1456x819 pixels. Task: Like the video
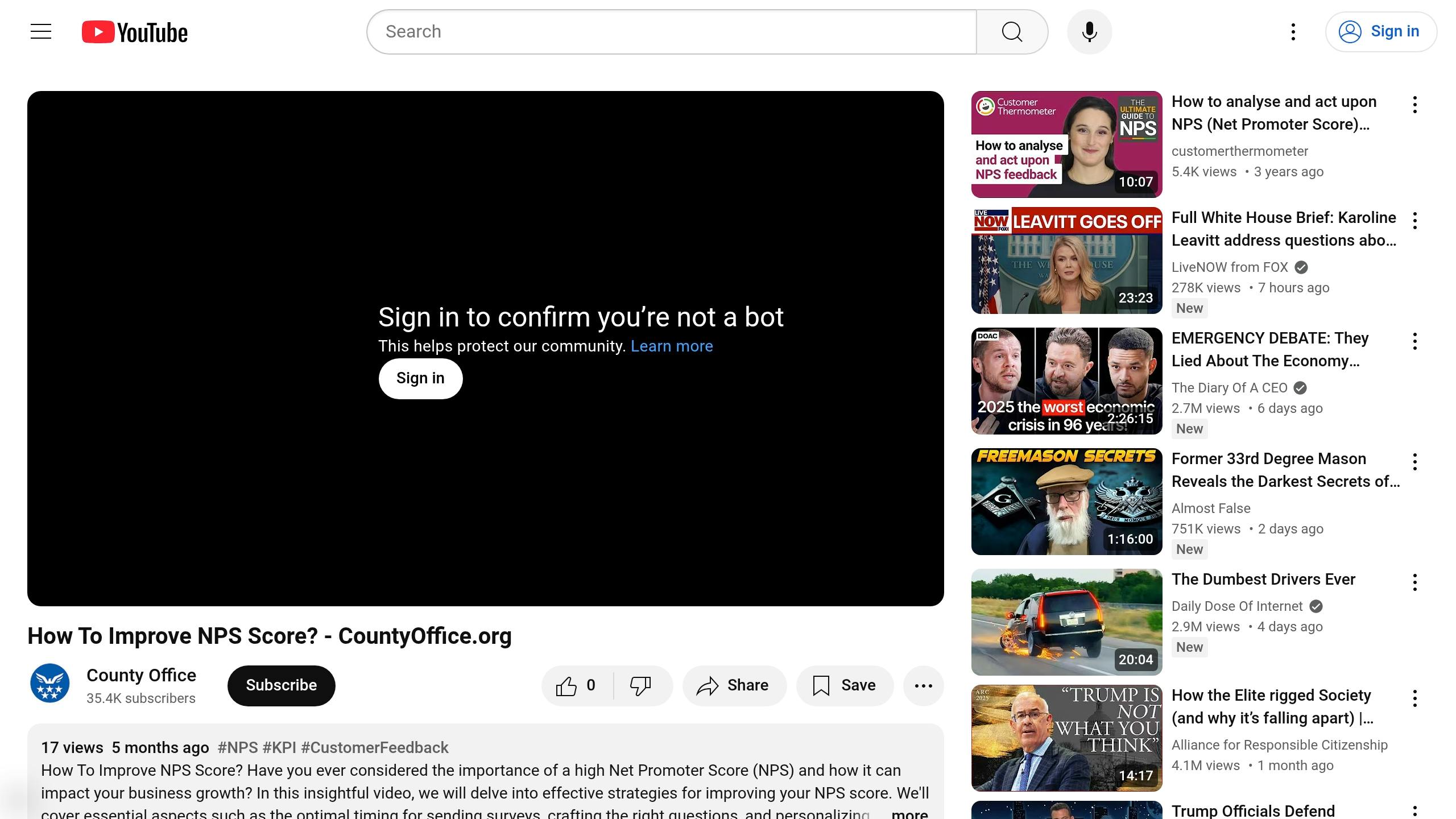(574, 685)
